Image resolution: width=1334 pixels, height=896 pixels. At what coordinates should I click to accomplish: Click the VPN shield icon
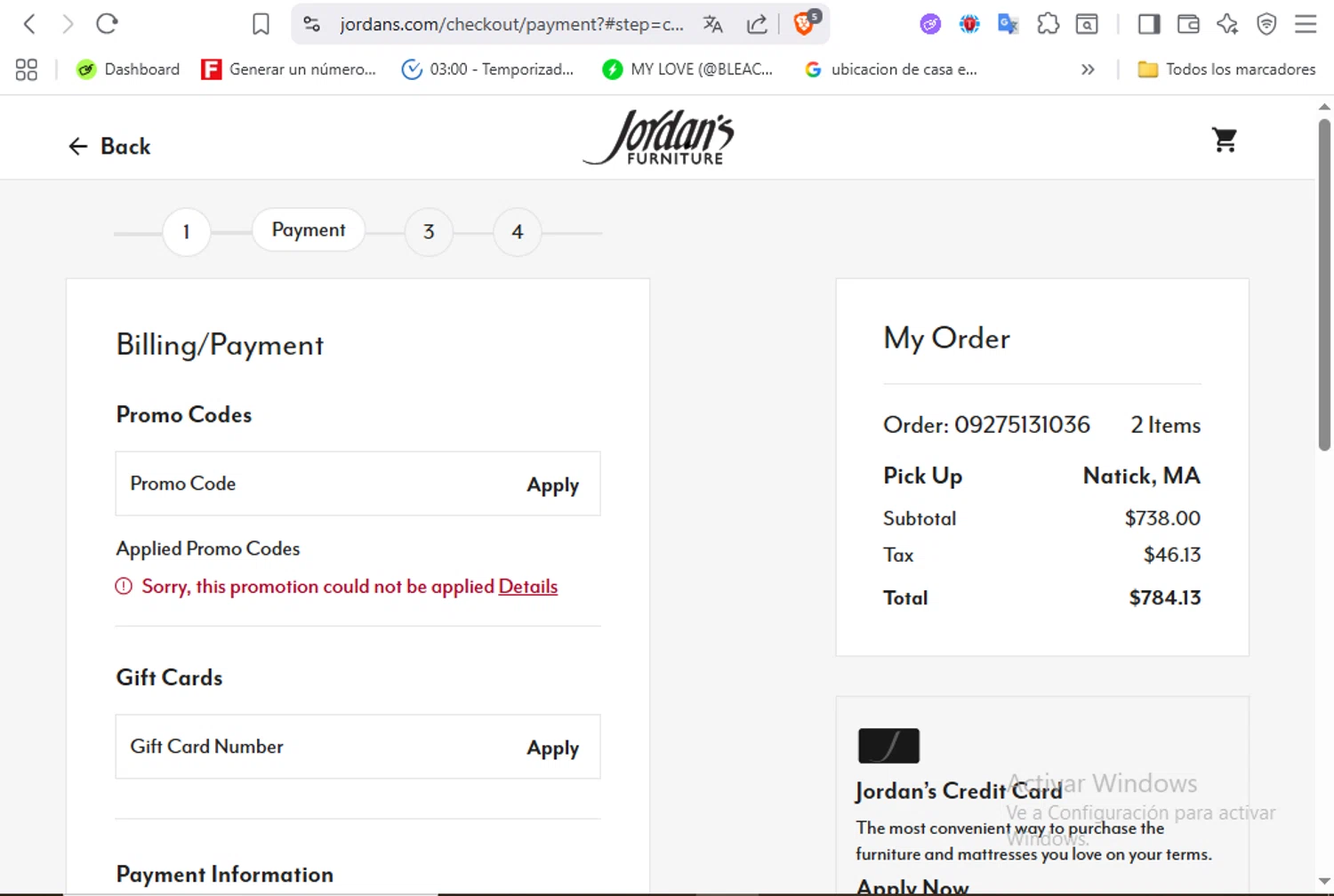click(1266, 24)
